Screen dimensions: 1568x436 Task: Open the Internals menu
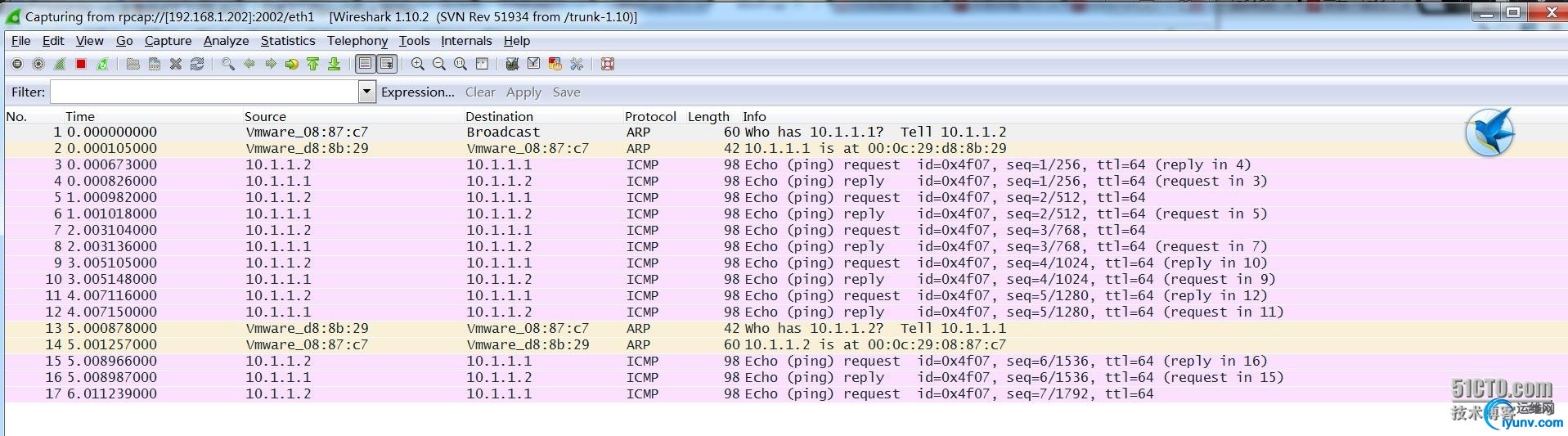(x=466, y=41)
